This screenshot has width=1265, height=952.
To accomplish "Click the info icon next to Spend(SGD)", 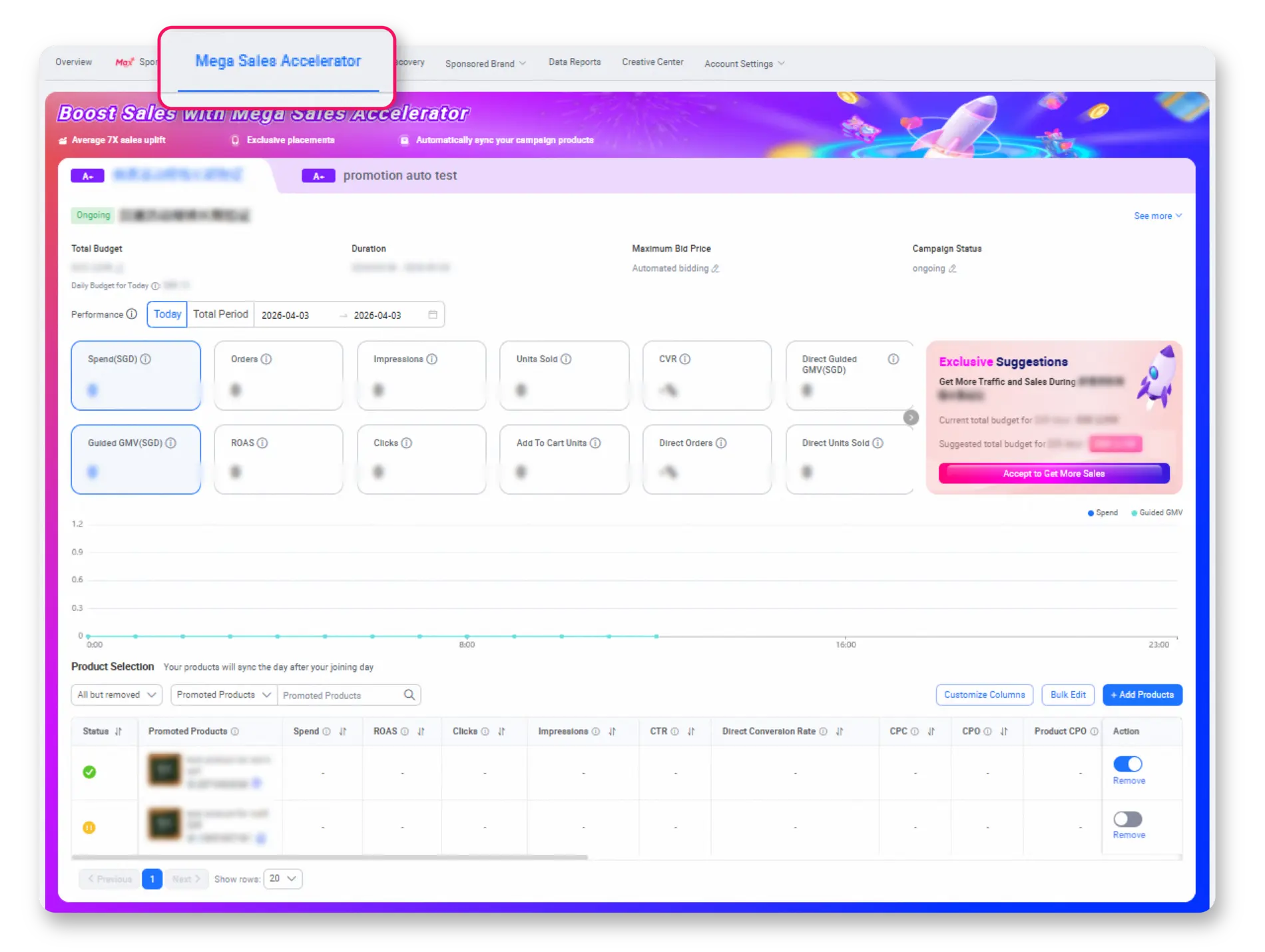I will click(x=146, y=359).
